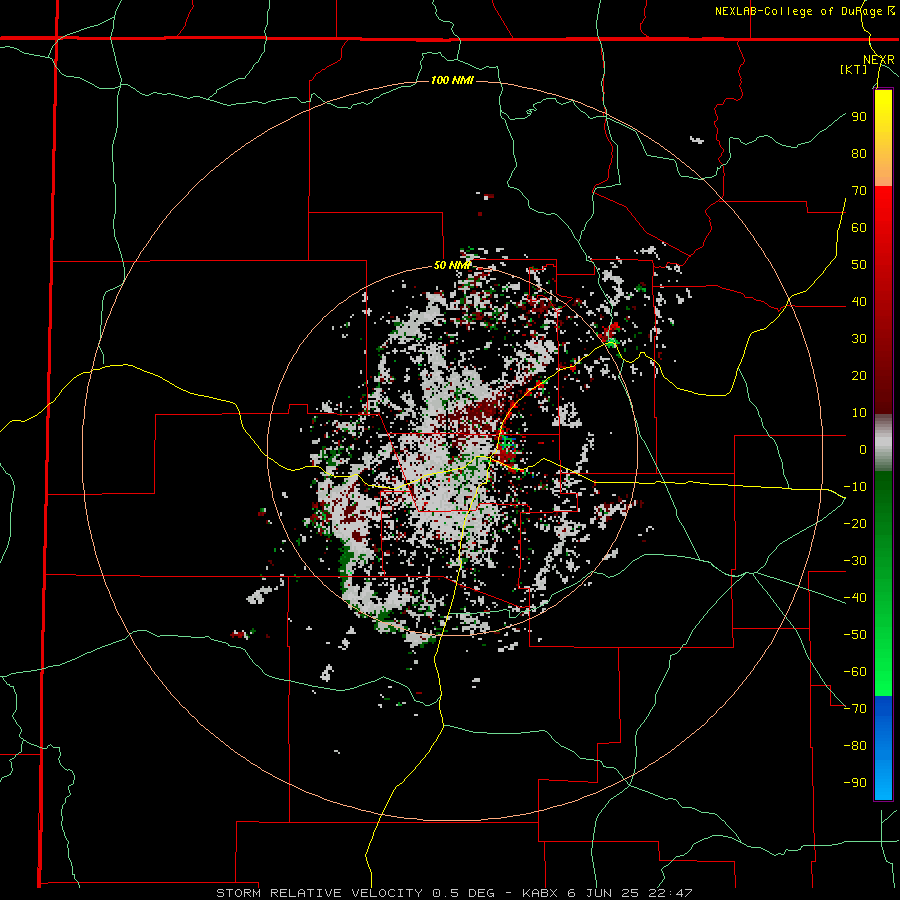Click the 10 value on velocity scale
The height and width of the screenshot is (900, 900).
859,413
